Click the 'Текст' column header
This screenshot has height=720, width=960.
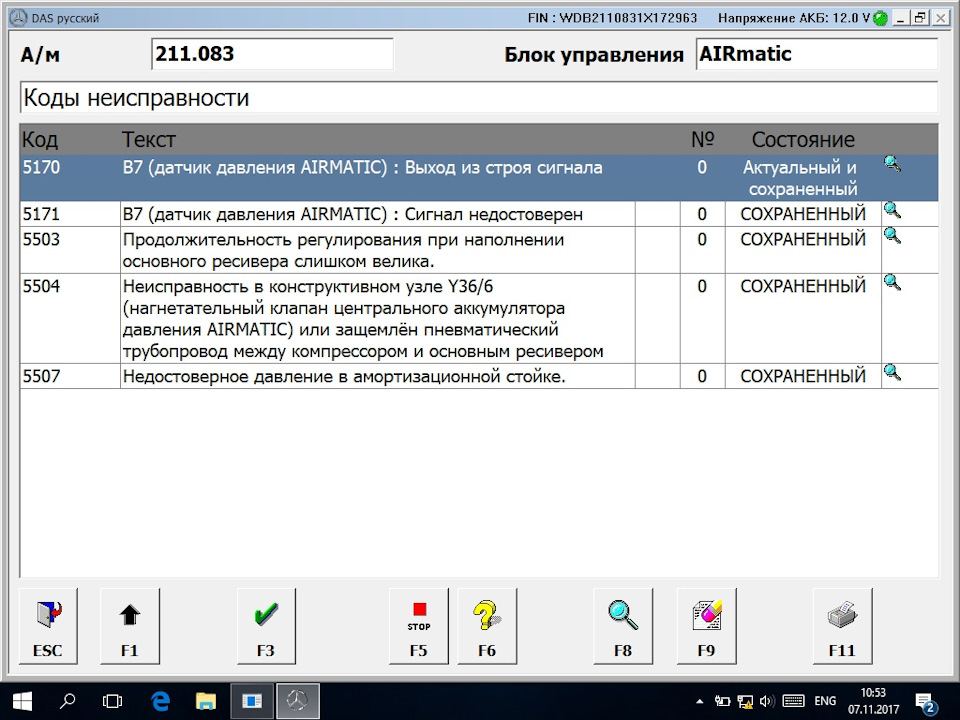tap(149, 140)
